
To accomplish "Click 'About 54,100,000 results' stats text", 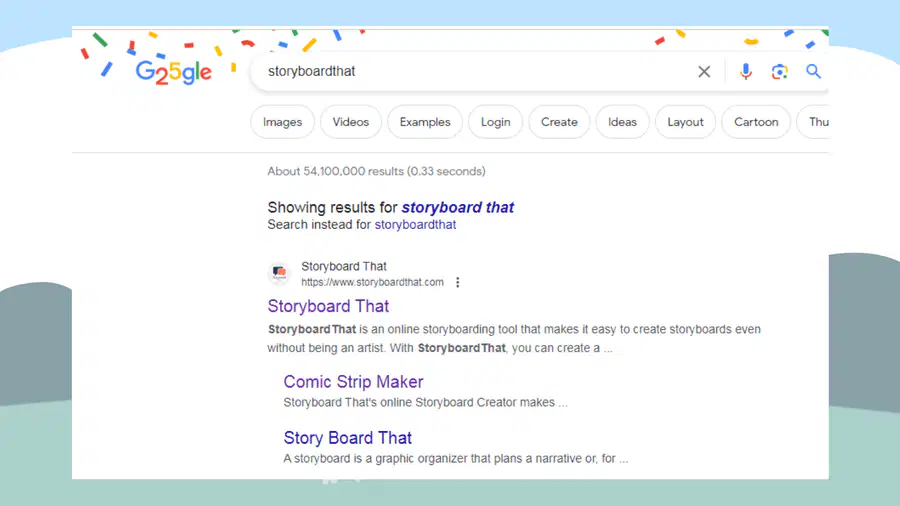I will [x=376, y=172].
